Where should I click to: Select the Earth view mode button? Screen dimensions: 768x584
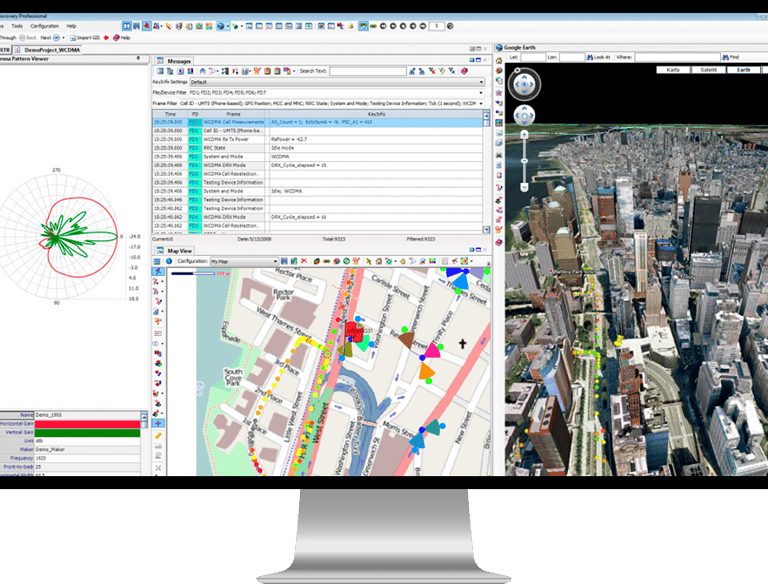tap(744, 70)
